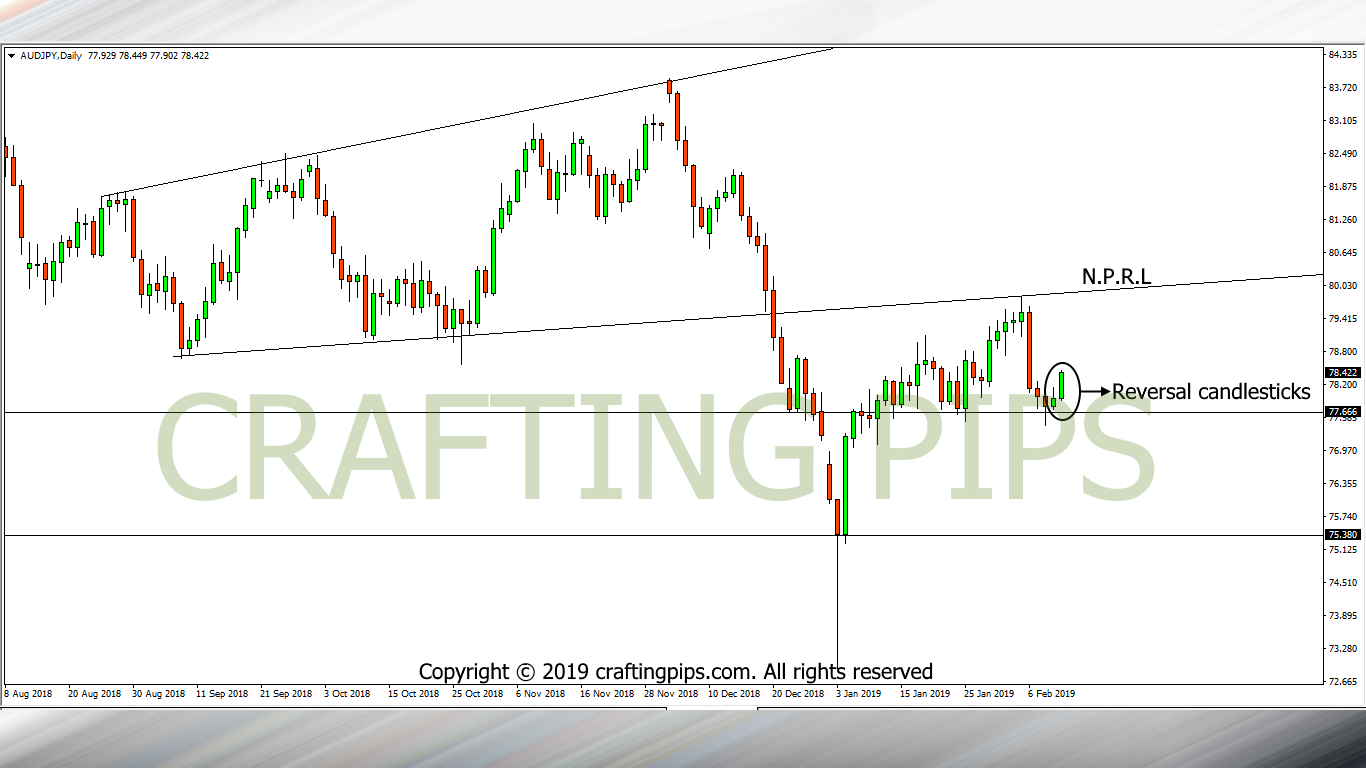Click the 83.720 price axis label
The height and width of the screenshot is (768, 1366).
tap(1342, 88)
